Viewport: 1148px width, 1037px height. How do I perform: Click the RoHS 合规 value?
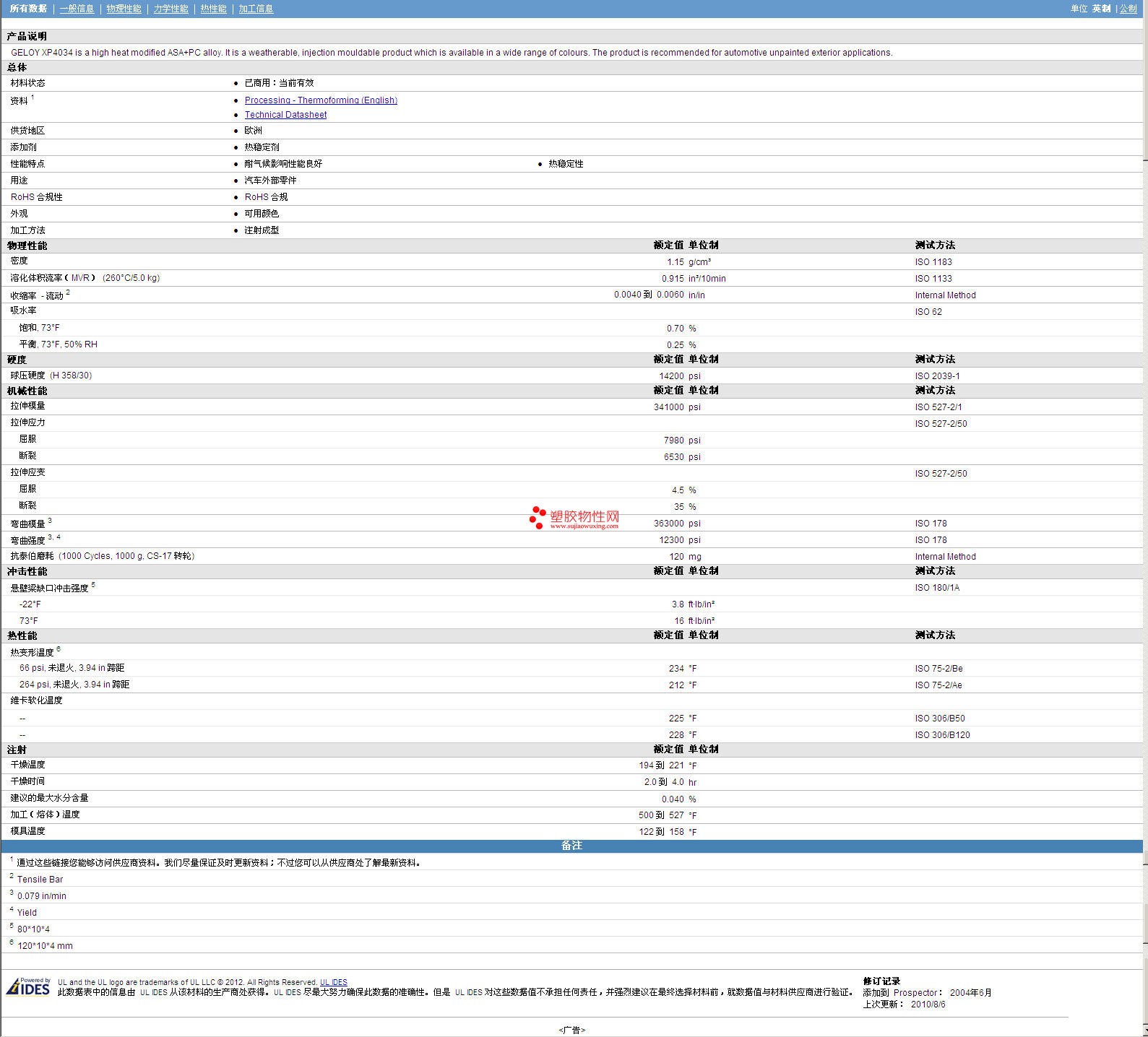click(266, 197)
